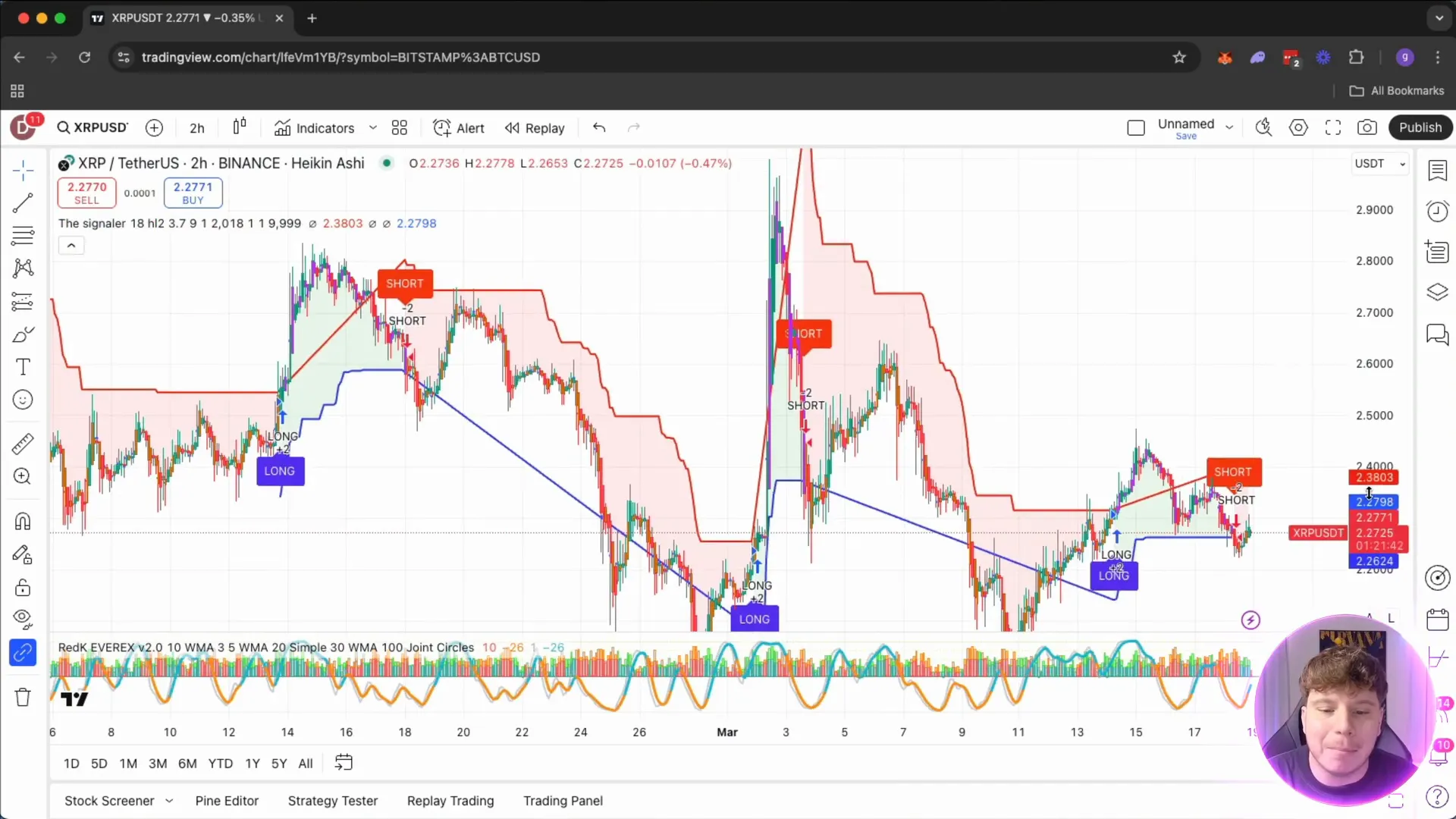The image size is (1456, 819).
Task: Open the Fibonacci retracement tools
Action: [23, 235]
